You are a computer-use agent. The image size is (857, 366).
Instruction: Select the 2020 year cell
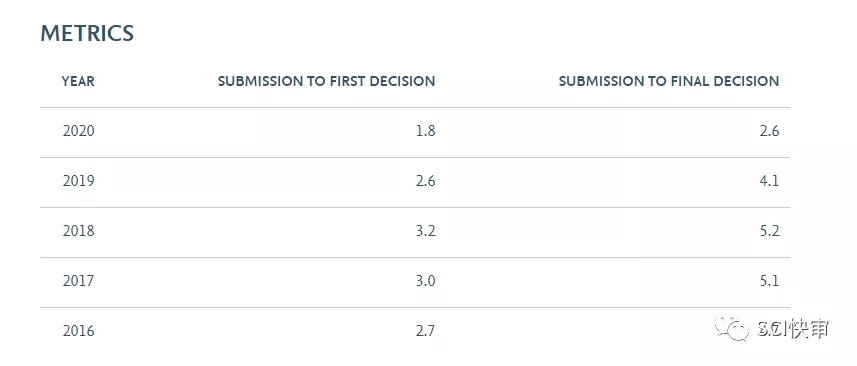(x=78, y=131)
